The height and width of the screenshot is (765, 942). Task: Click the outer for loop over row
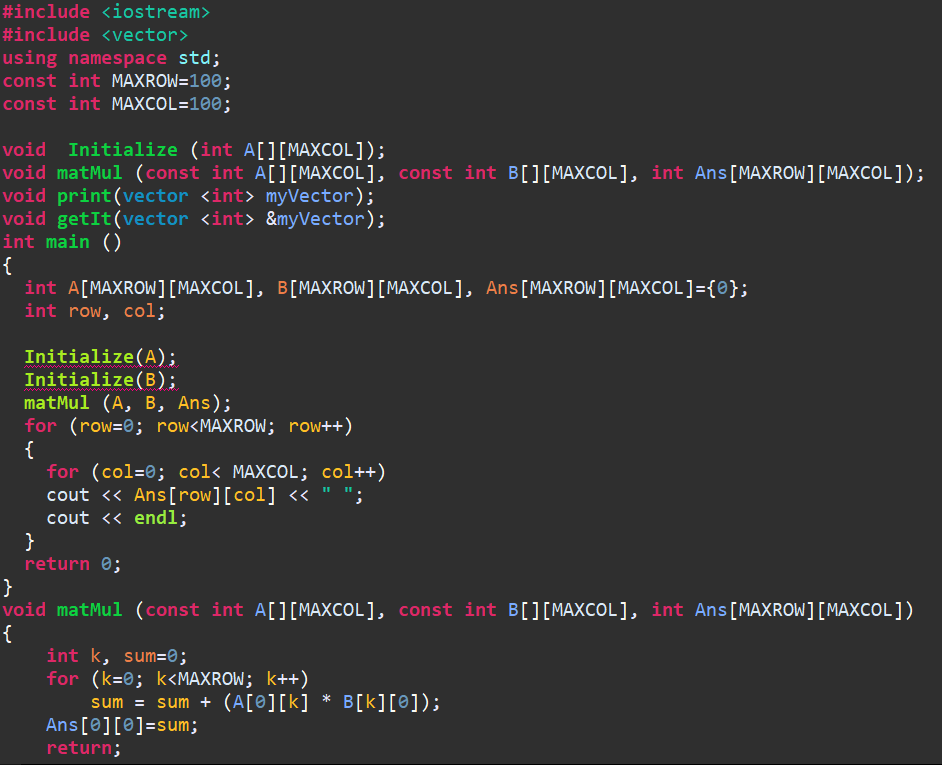point(190,425)
